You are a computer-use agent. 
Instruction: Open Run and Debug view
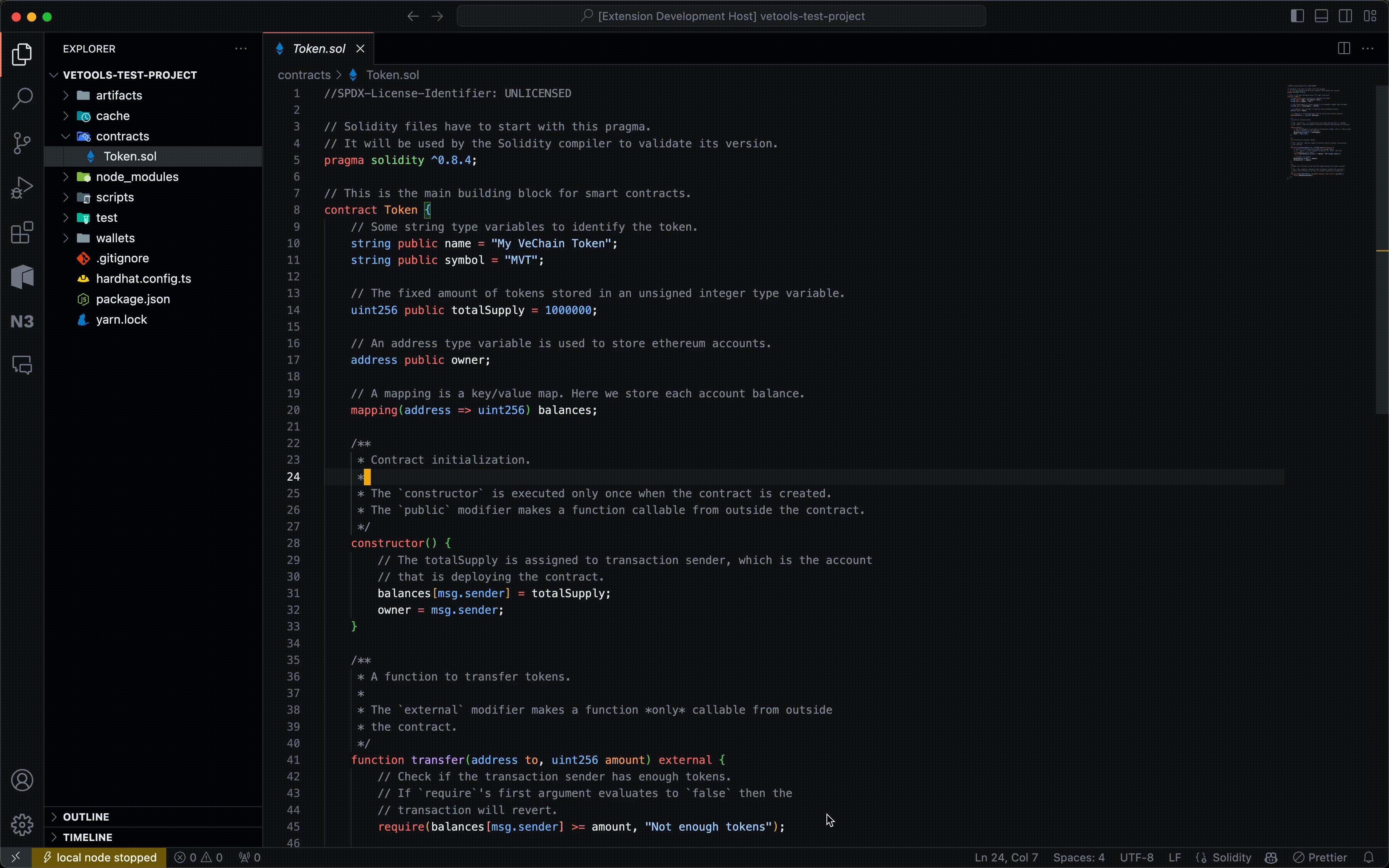click(x=22, y=188)
